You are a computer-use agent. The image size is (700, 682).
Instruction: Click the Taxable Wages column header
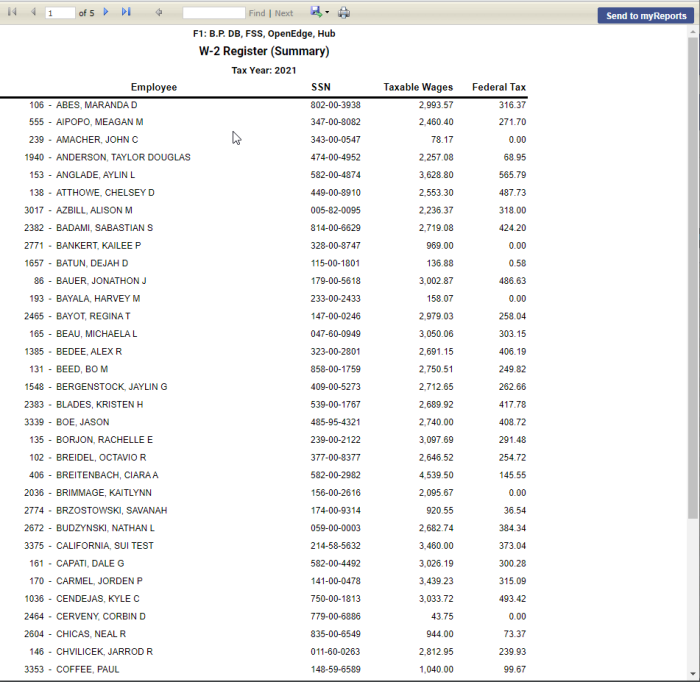tap(418, 87)
